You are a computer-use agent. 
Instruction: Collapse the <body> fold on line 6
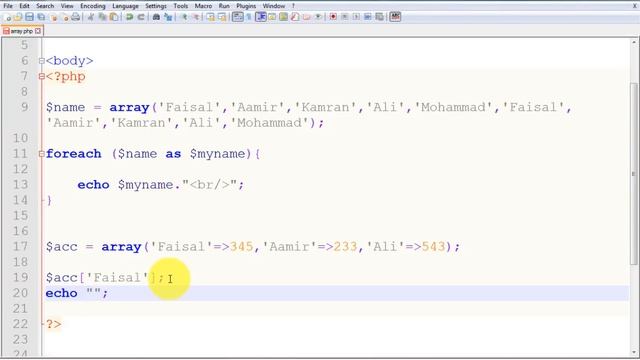[x=41, y=61]
